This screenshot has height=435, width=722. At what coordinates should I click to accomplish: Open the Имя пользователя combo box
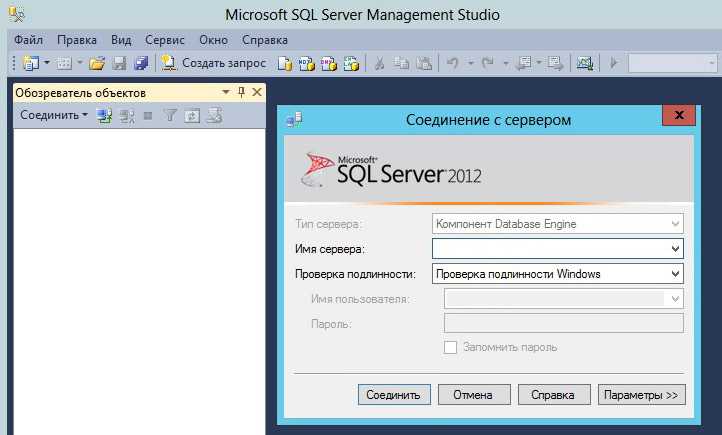(x=564, y=299)
